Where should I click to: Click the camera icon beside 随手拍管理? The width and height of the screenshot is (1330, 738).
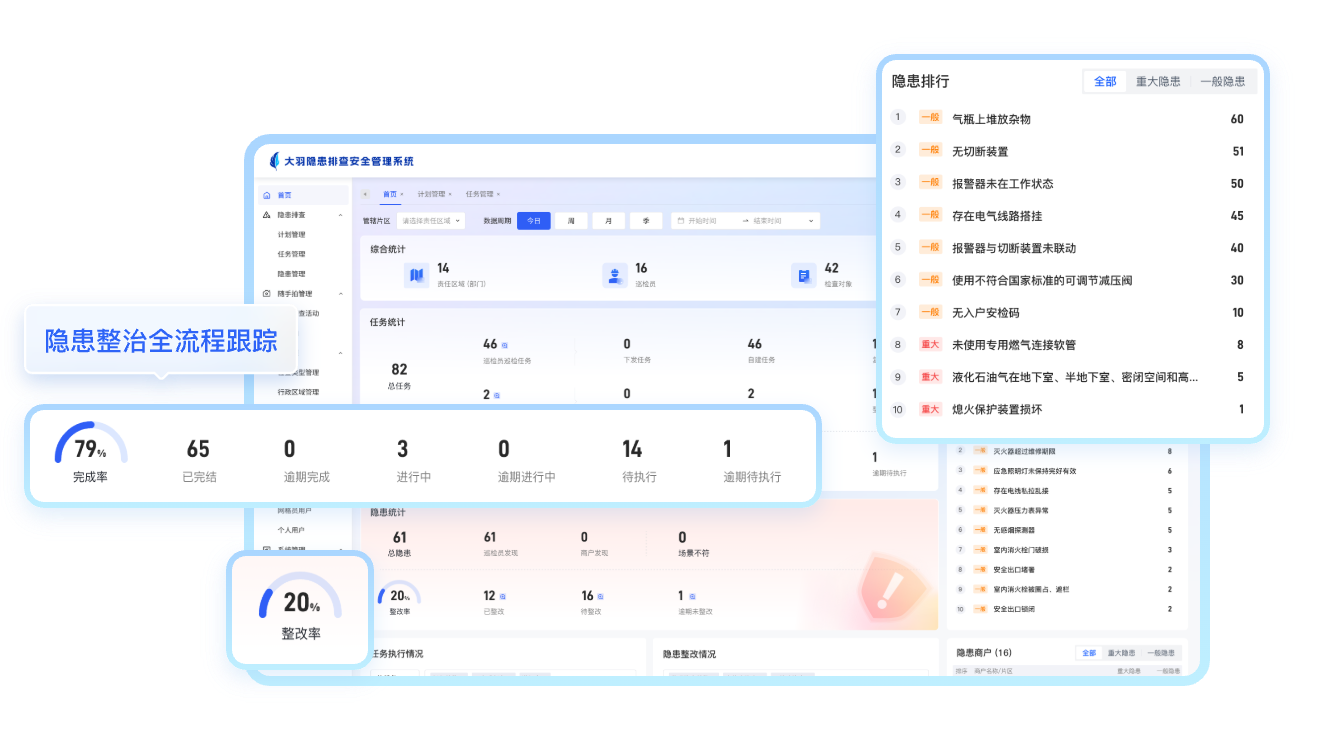pos(266,294)
